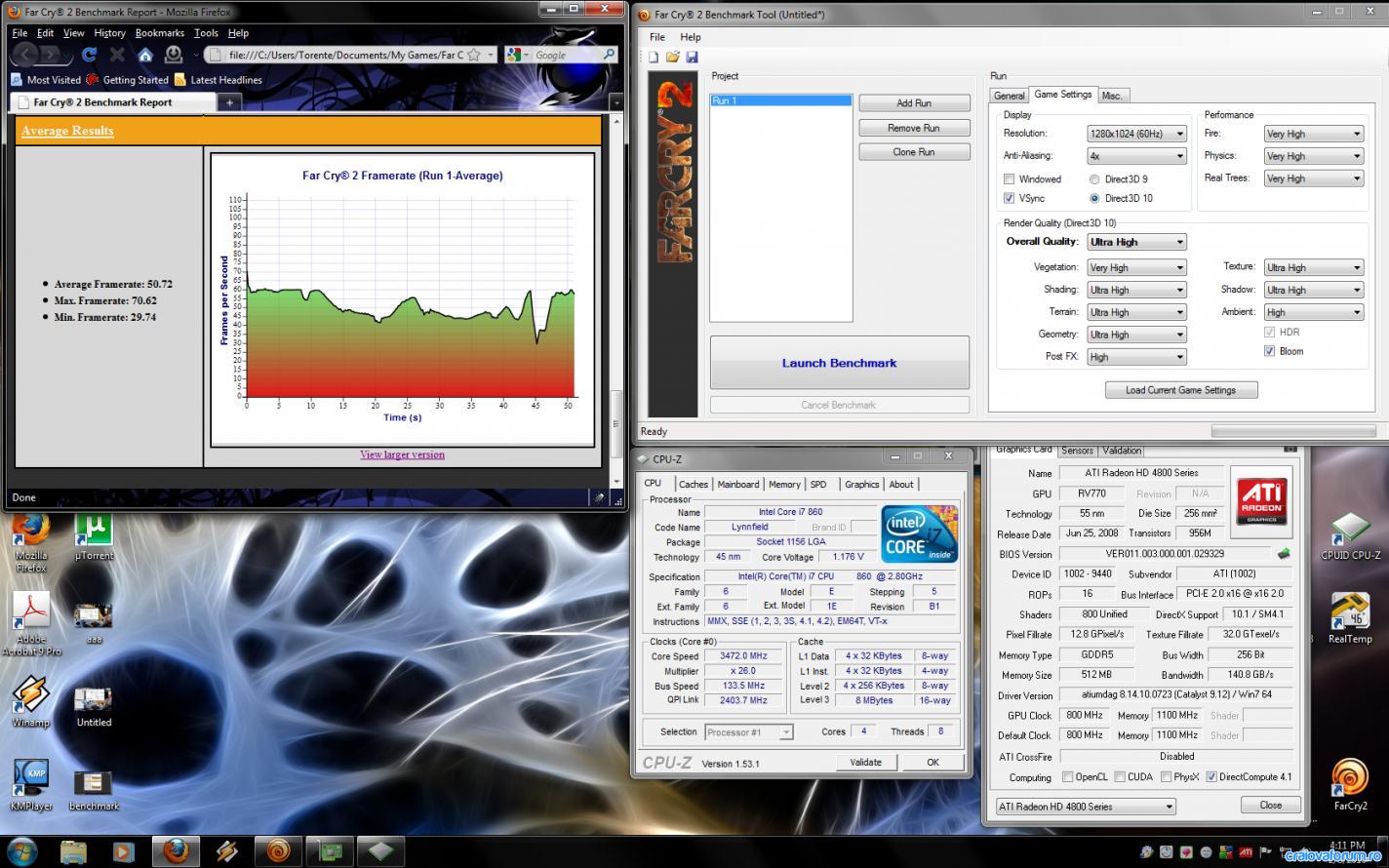1389x868 pixels.
Task: Open the Winamp desktop shortcut
Action: (x=30, y=701)
